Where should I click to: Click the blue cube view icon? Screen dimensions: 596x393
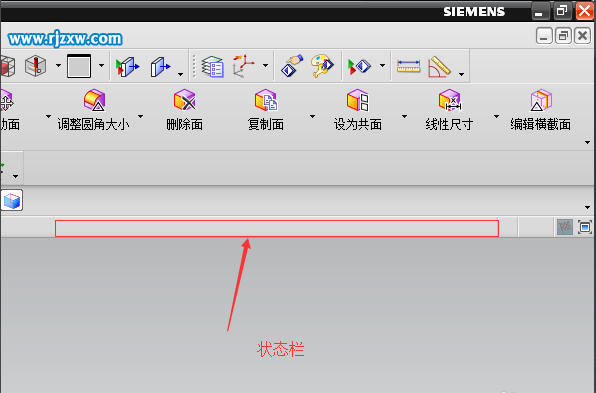pos(12,200)
